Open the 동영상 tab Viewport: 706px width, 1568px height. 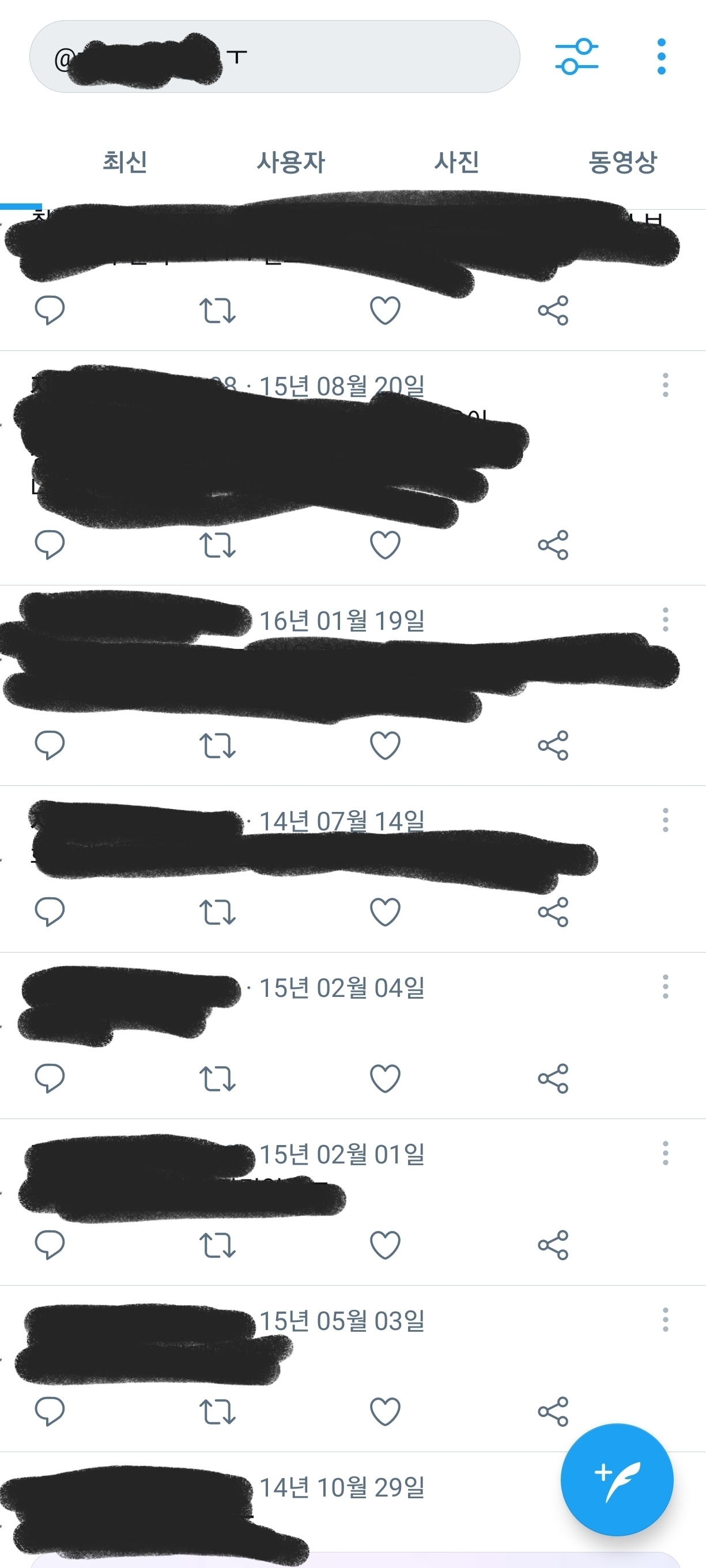[622, 162]
